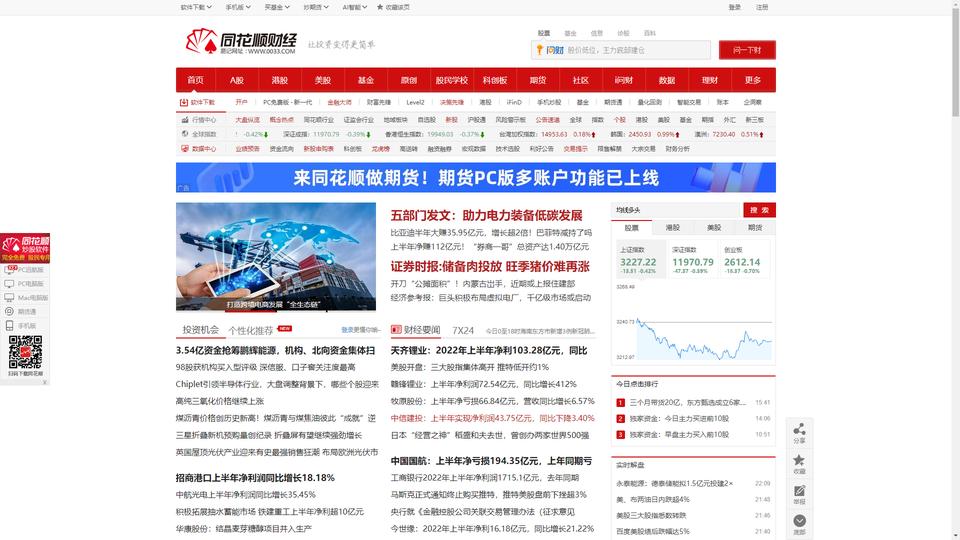Click the 期货通 icon in left widget
Viewport: 960px width, 540px height.
pos(9,312)
